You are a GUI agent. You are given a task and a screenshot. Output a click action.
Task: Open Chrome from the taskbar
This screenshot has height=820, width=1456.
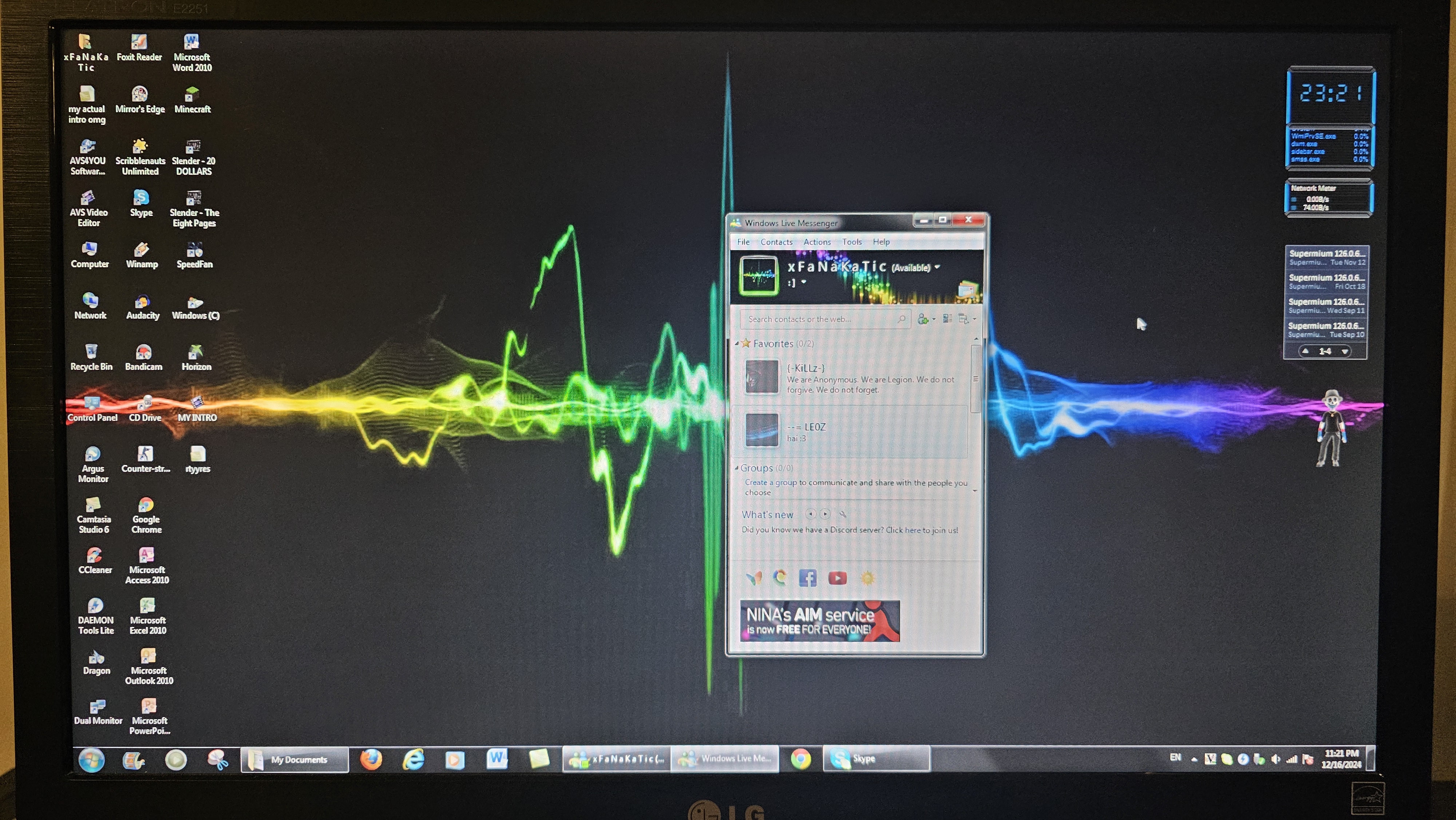coord(800,759)
